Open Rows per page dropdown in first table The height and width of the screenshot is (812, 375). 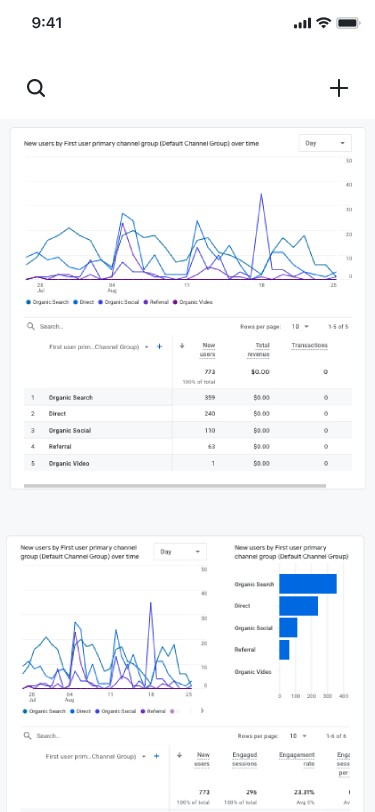(300, 327)
